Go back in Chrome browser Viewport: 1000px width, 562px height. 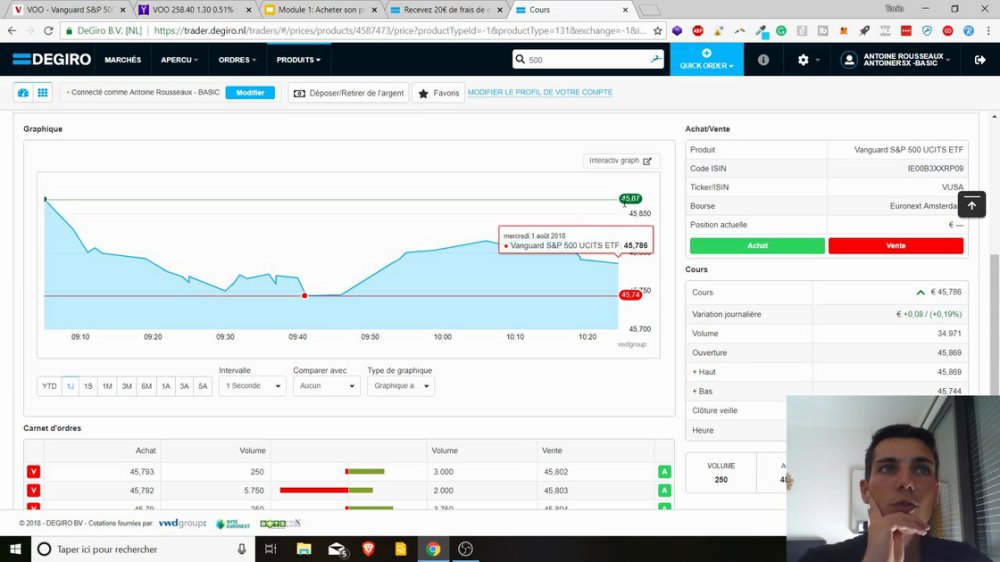[12, 31]
